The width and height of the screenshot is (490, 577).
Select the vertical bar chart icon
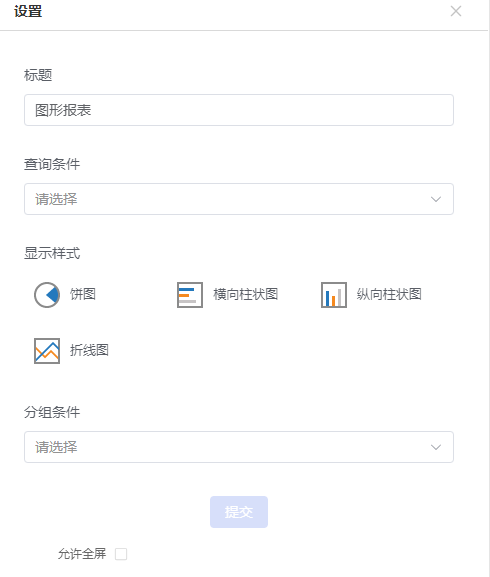click(334, 295)
